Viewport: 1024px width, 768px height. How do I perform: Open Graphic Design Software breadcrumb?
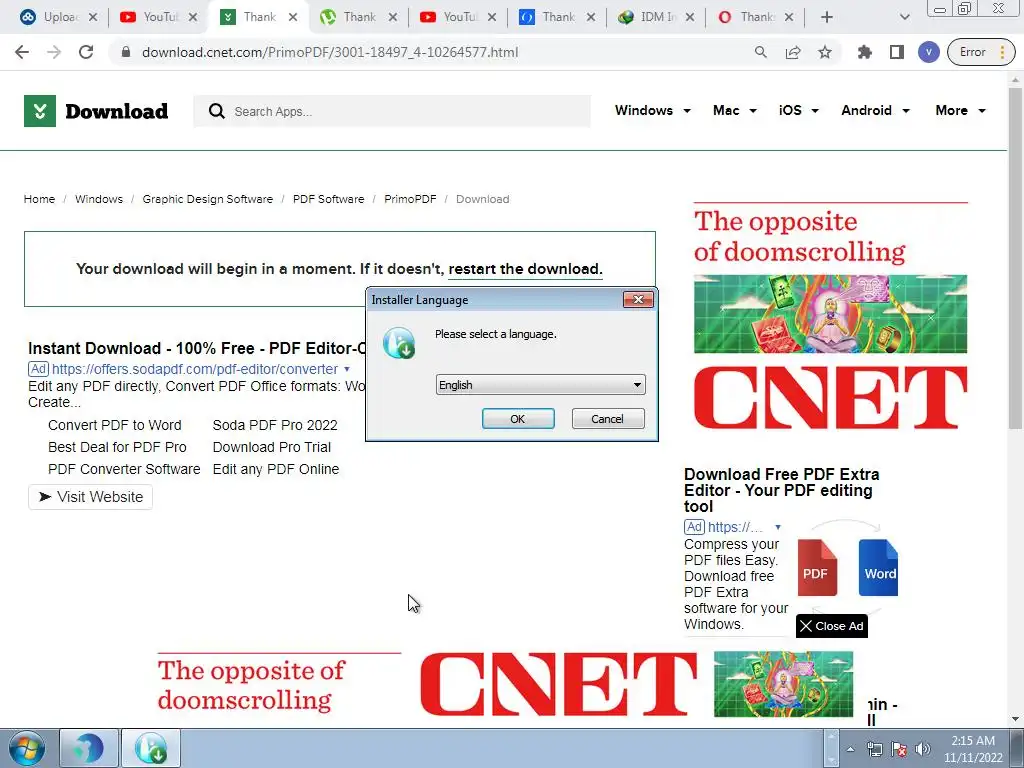pyautogui.click(x=208, y=199)
